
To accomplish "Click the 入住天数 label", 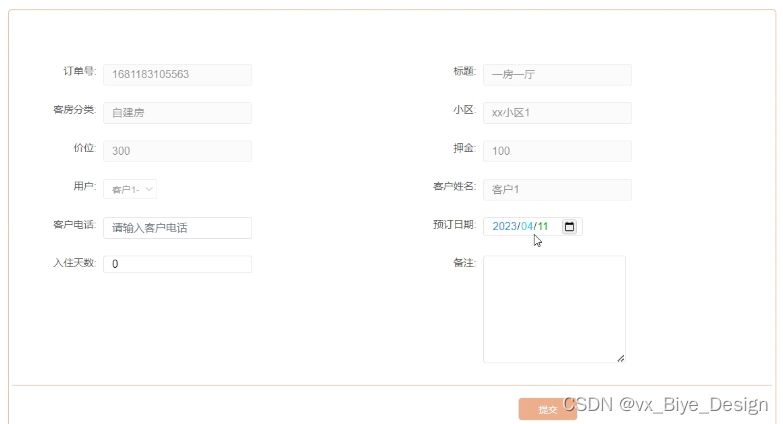I will coord(74,263).
